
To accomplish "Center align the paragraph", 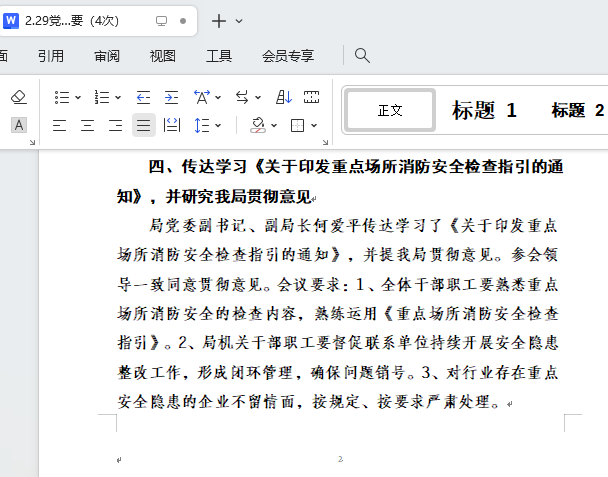I will [87, 125].
